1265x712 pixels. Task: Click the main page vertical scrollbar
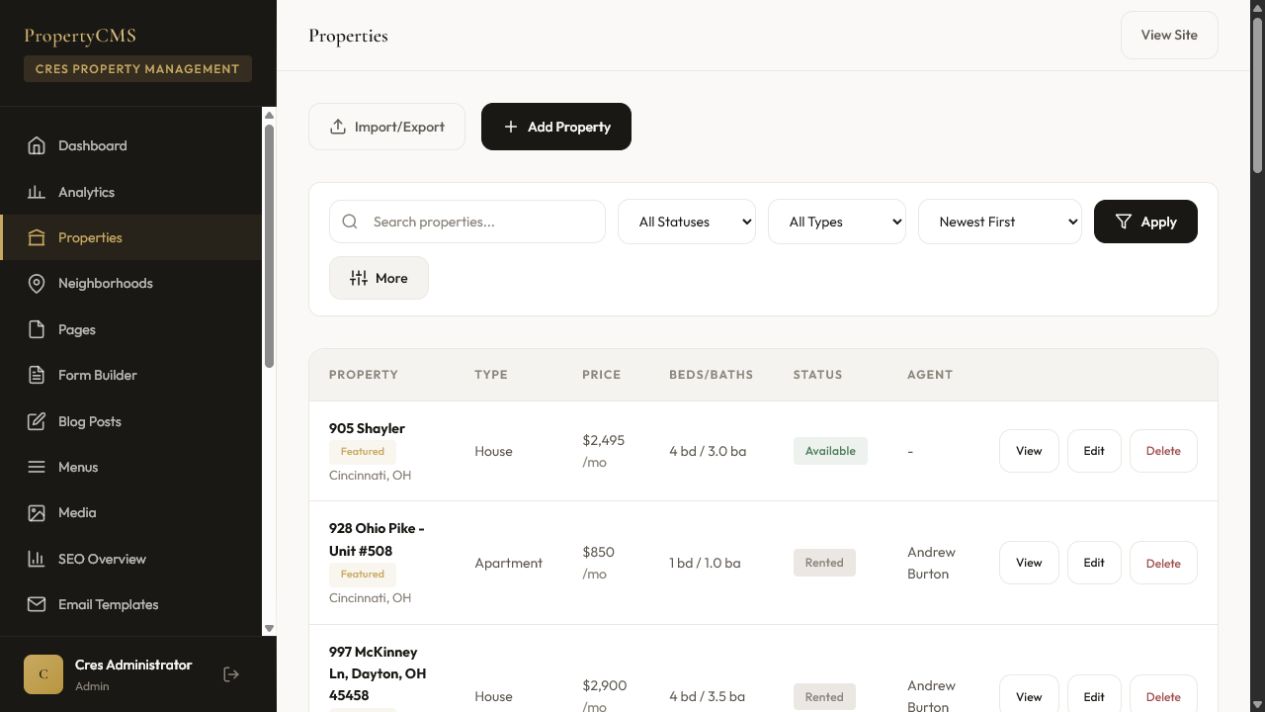[x=1258, y=96]
